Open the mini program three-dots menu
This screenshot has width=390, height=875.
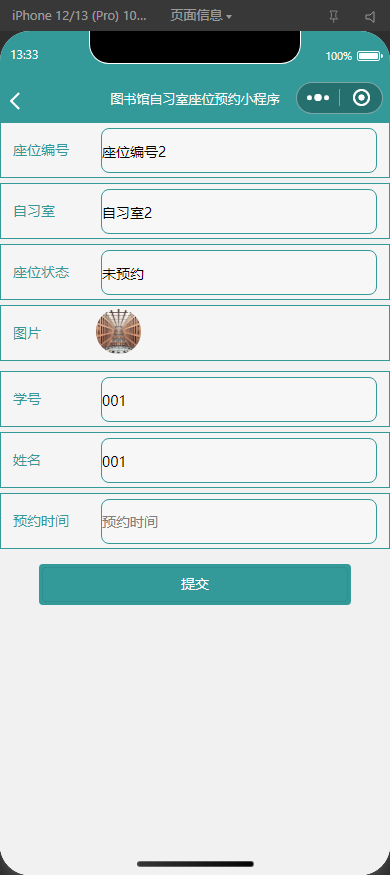click(317, 98)
